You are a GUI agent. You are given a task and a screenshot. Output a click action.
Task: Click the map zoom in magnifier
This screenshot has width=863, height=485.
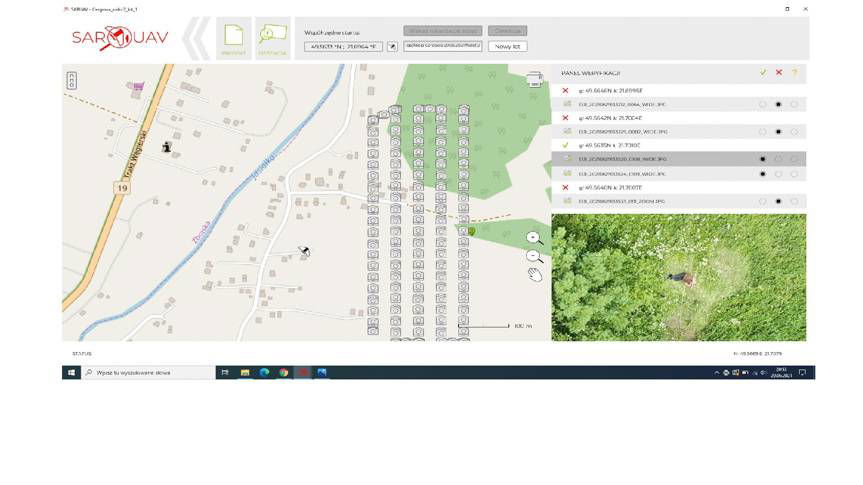coord(535,238)
